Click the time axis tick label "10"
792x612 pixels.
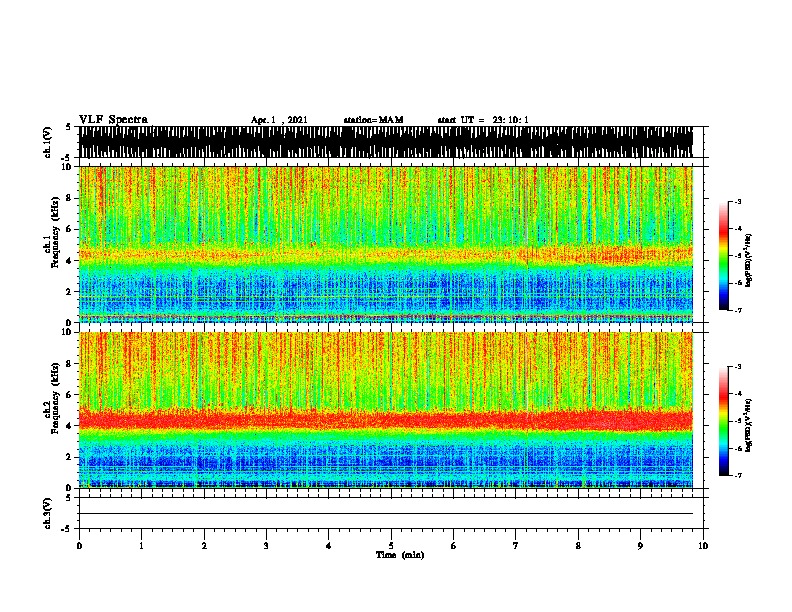[x=703, y=546]
